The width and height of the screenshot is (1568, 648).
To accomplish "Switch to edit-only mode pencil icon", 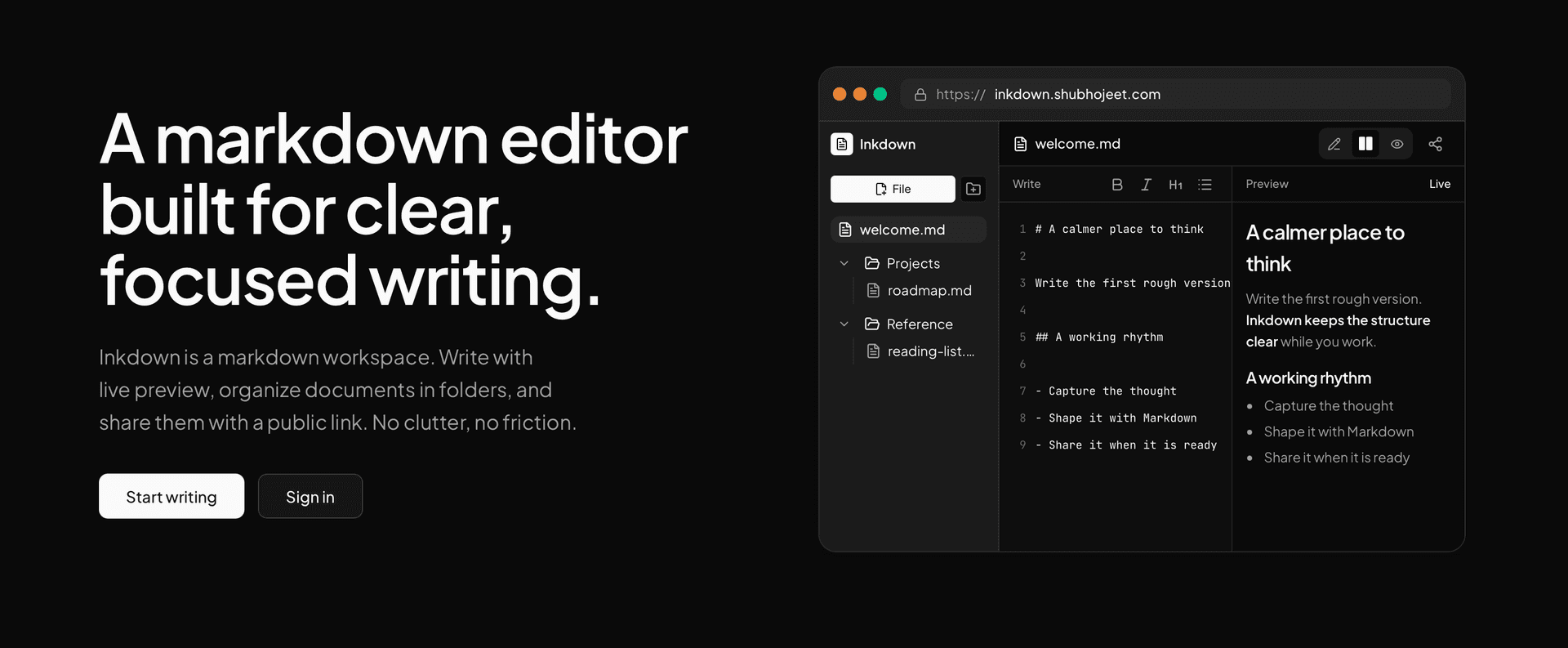I will (1334, 144).
